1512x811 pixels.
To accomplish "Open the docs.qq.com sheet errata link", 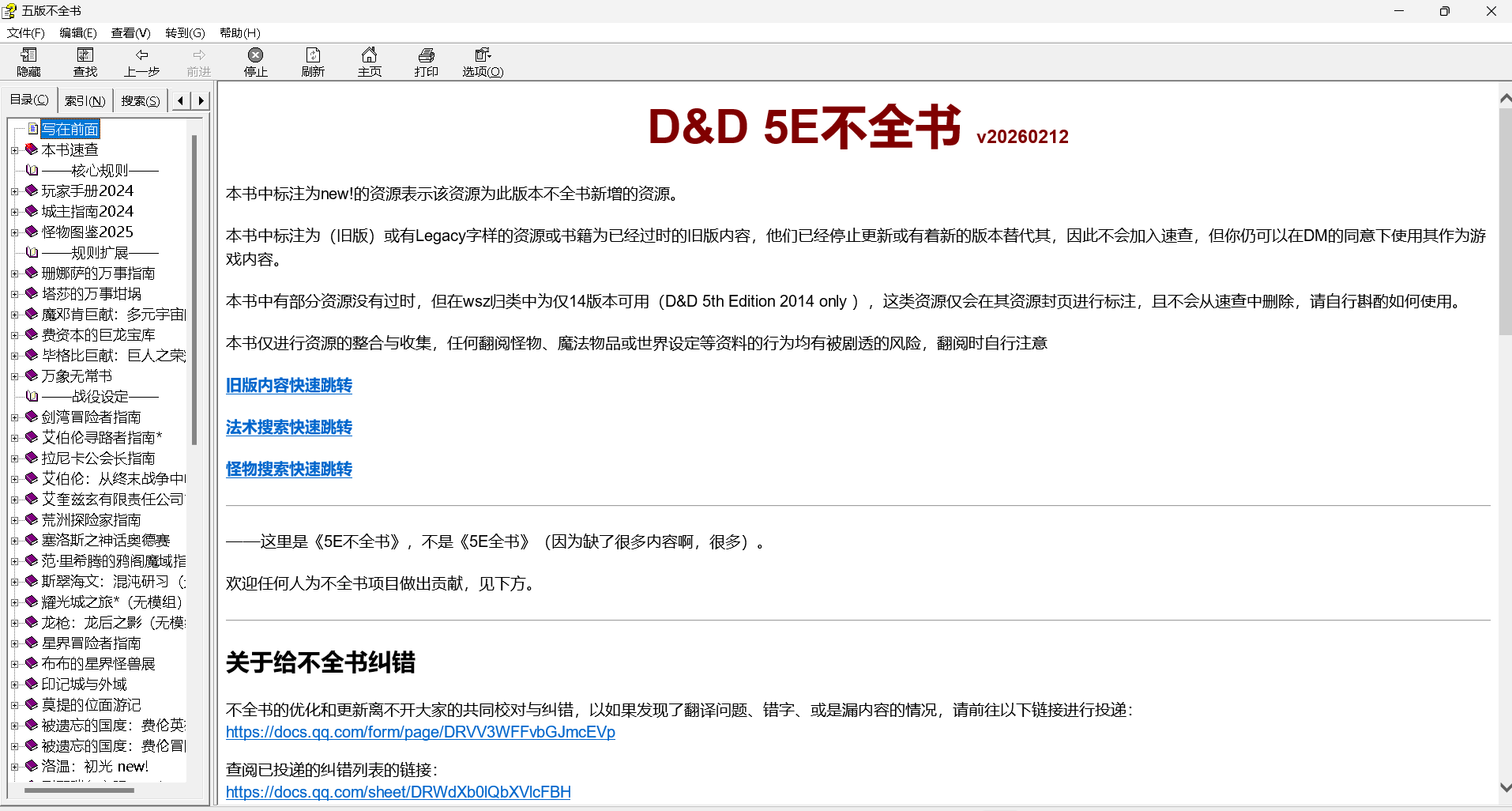I will click(398, 792).
